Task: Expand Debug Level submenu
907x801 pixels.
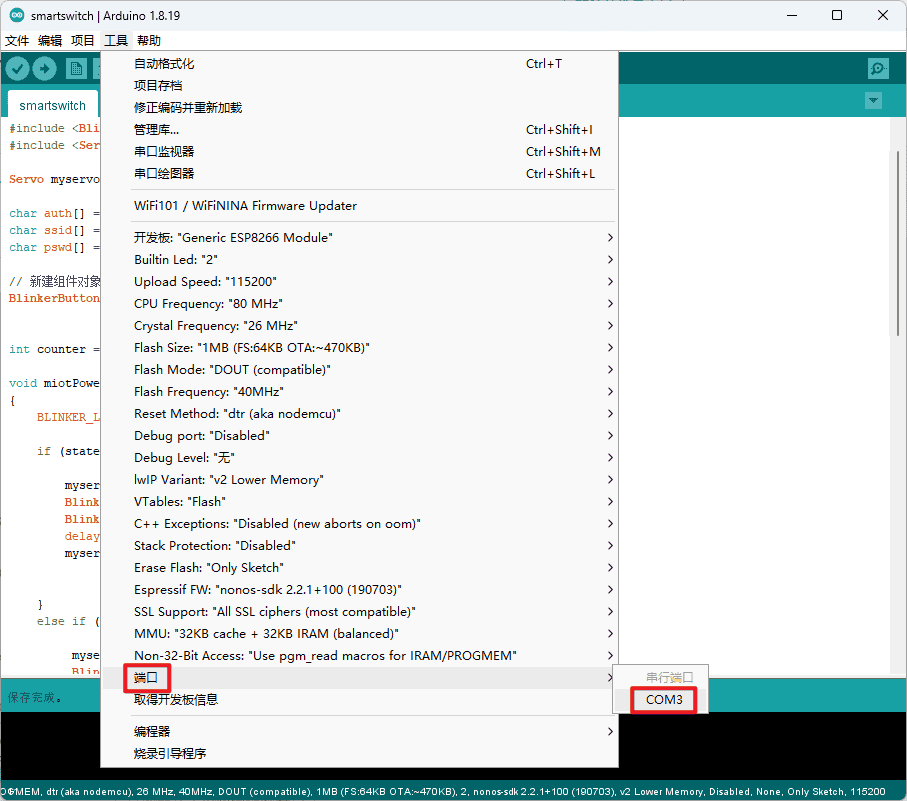Action: pos(359,457)
